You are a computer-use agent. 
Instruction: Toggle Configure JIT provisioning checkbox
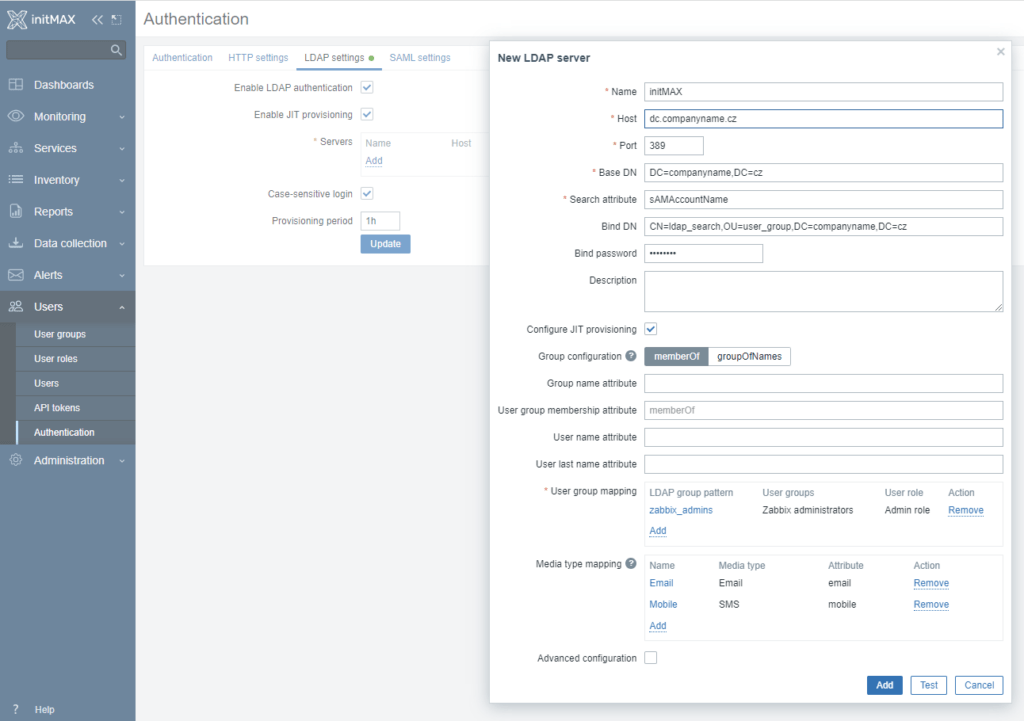point(651,329)
